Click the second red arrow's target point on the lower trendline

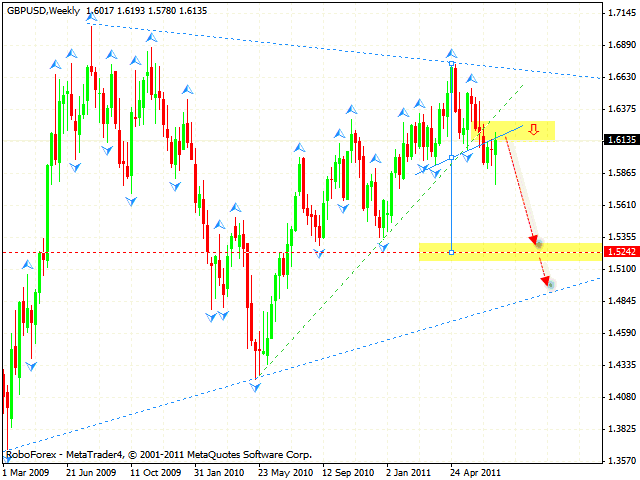(551, 285)
